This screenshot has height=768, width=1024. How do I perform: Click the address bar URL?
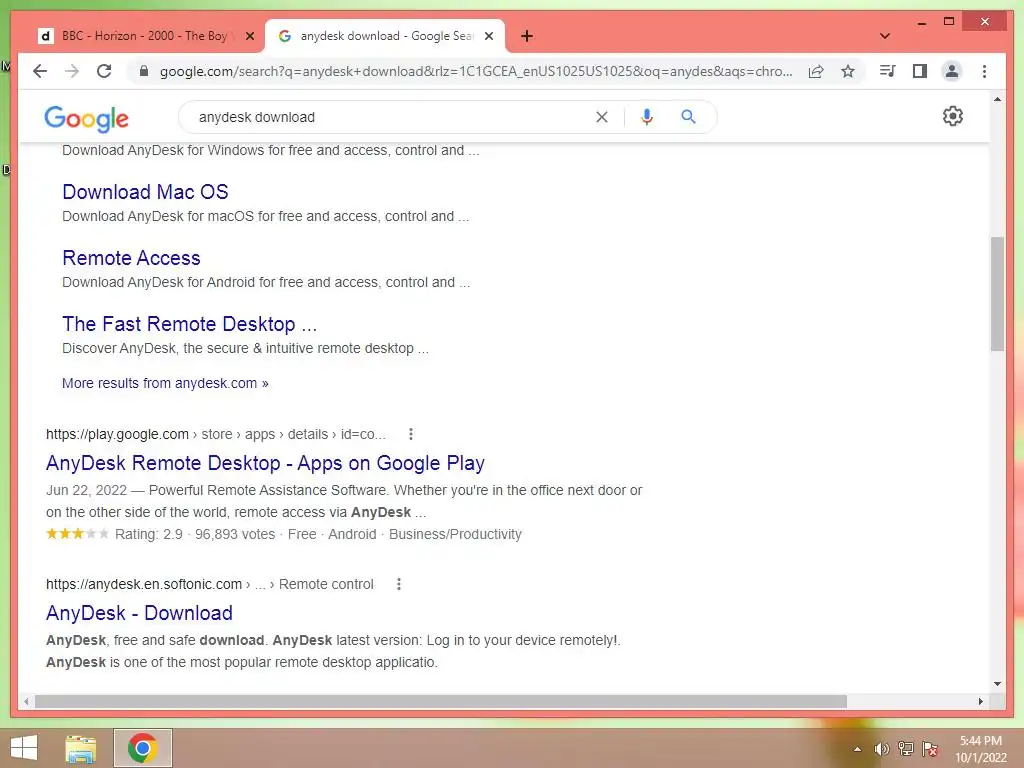point(476,71)
